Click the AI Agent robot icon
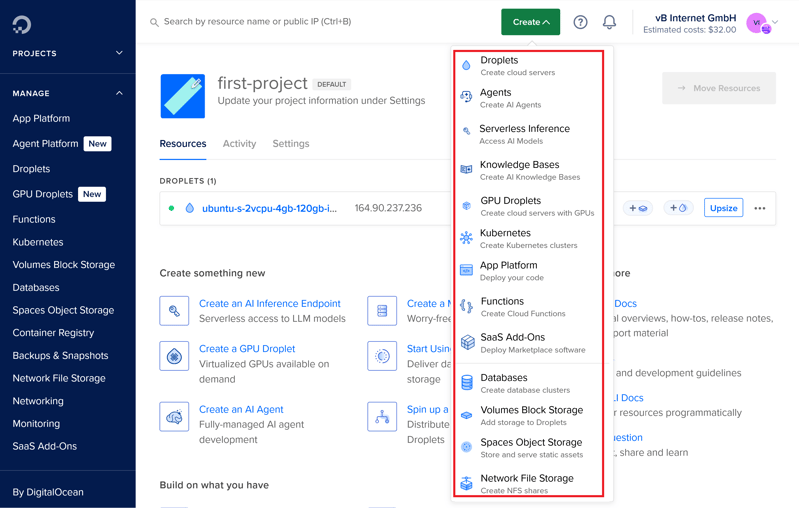The height and width of the screenshot is (508, 800). pyautogui.click(x=174, y=417)
